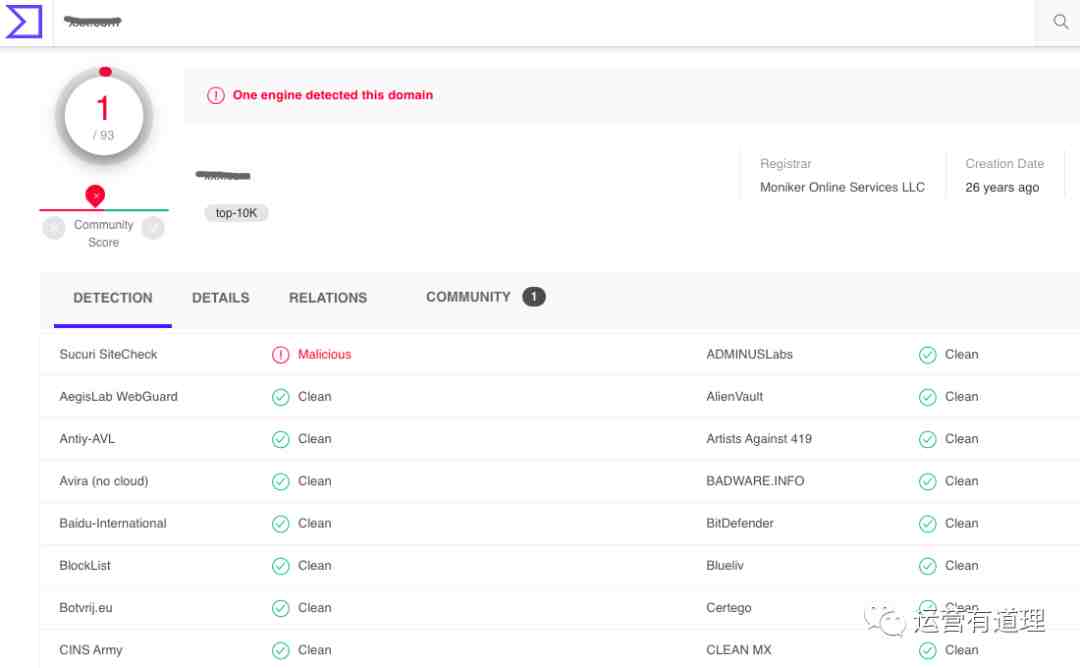Click the 'Blueliv' engine name
1080x668 pixels.
[725, 565]
